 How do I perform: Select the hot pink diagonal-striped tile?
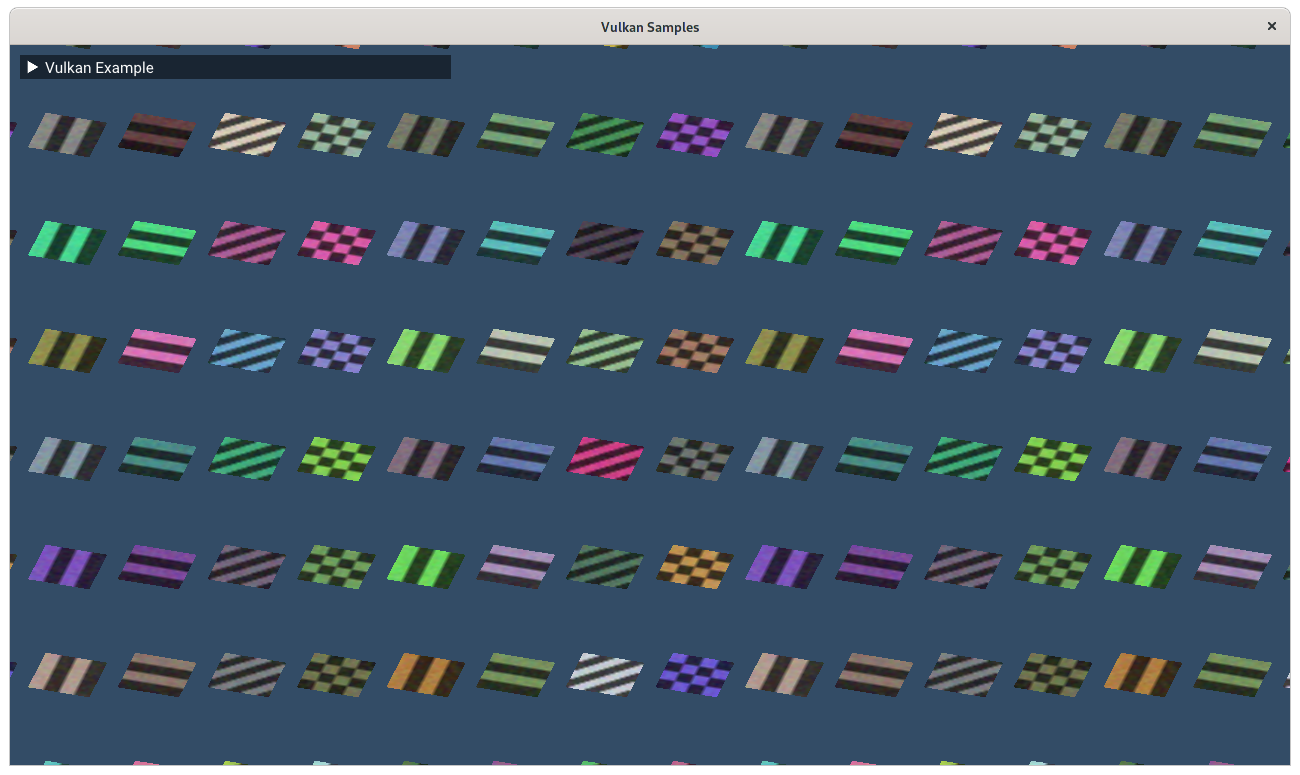[x=605, y=457]
